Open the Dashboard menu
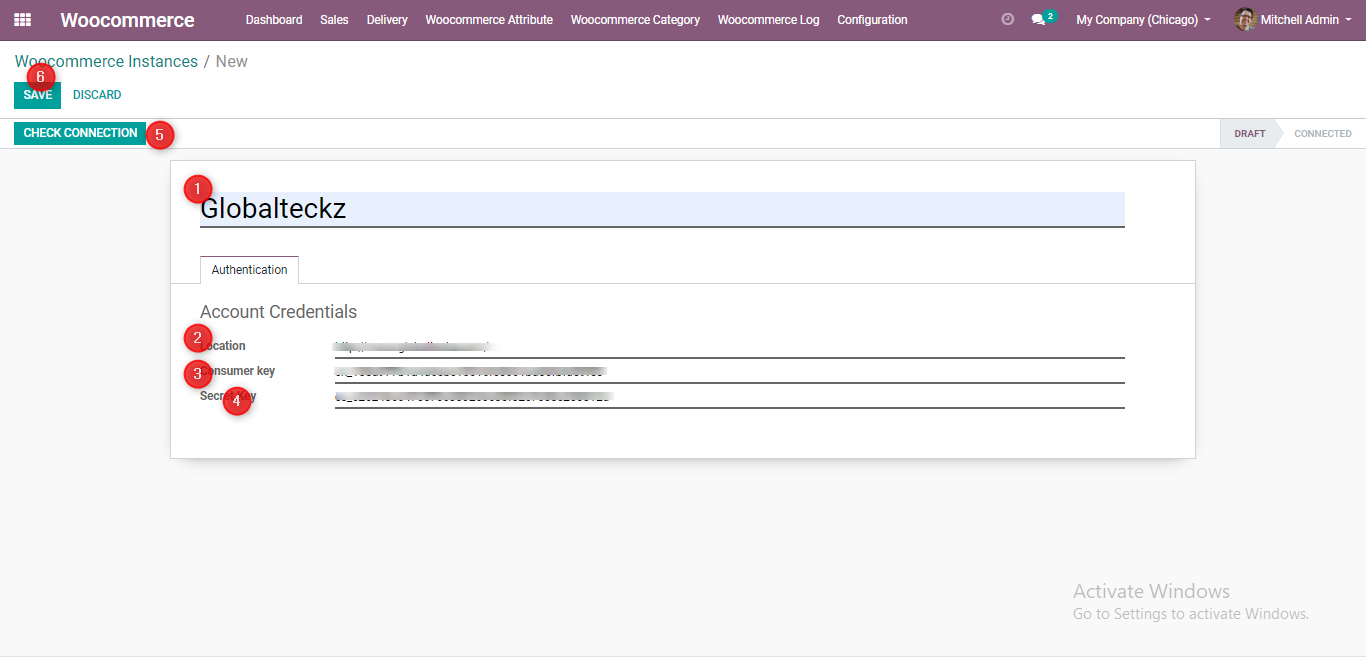 tap(274, 20)
